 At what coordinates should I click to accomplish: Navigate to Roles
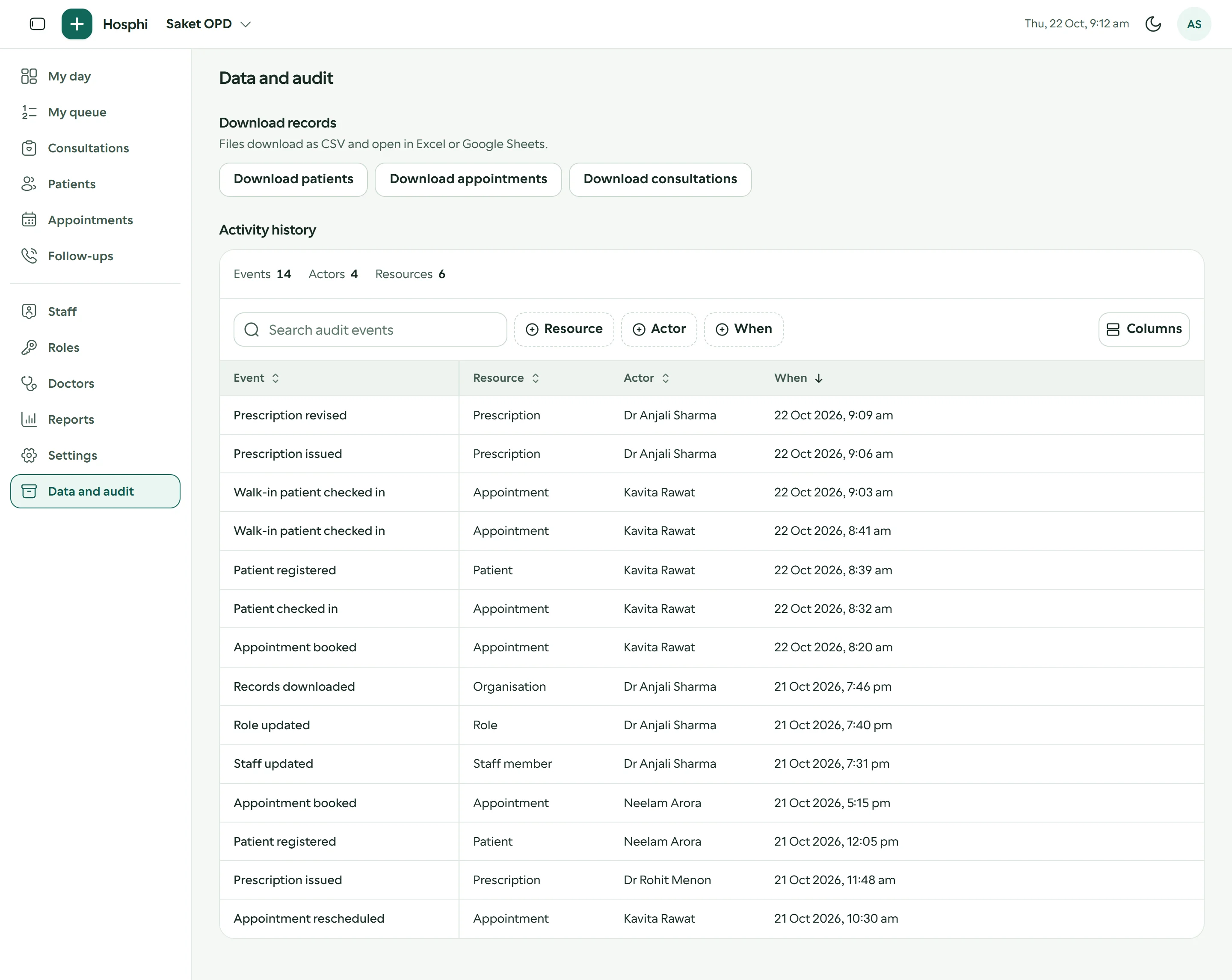tap(95, 347)
